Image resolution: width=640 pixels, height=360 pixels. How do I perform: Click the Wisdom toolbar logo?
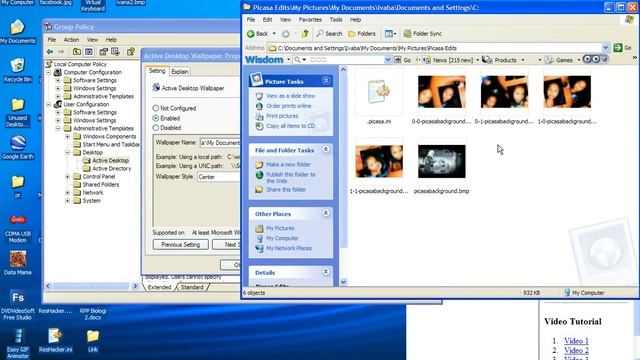point(264,60)
